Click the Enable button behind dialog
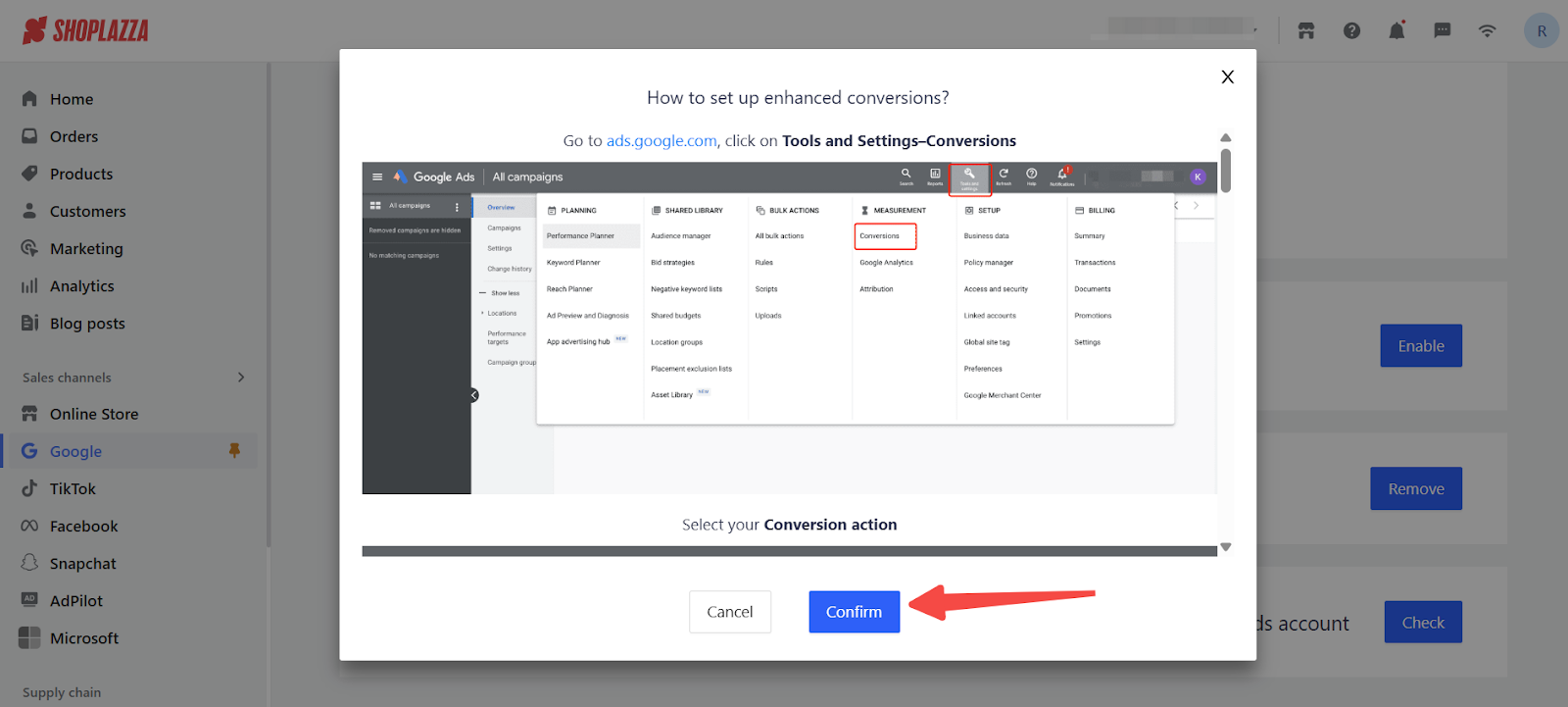Image resolution: width=1568 pixels, height=707 pixels. [x=1421, y=346]
